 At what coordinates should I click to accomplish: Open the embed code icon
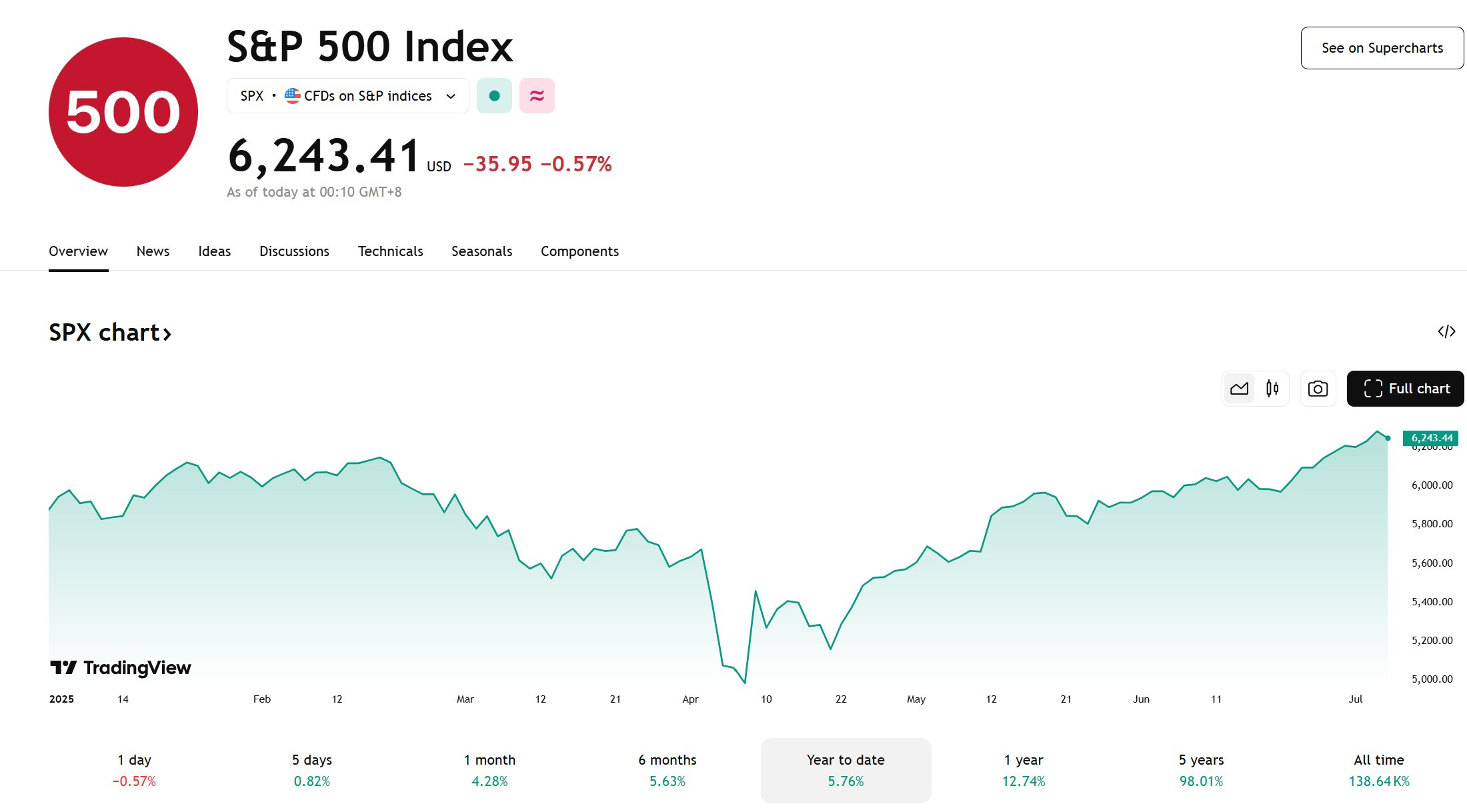click(x=1446, y=331)
